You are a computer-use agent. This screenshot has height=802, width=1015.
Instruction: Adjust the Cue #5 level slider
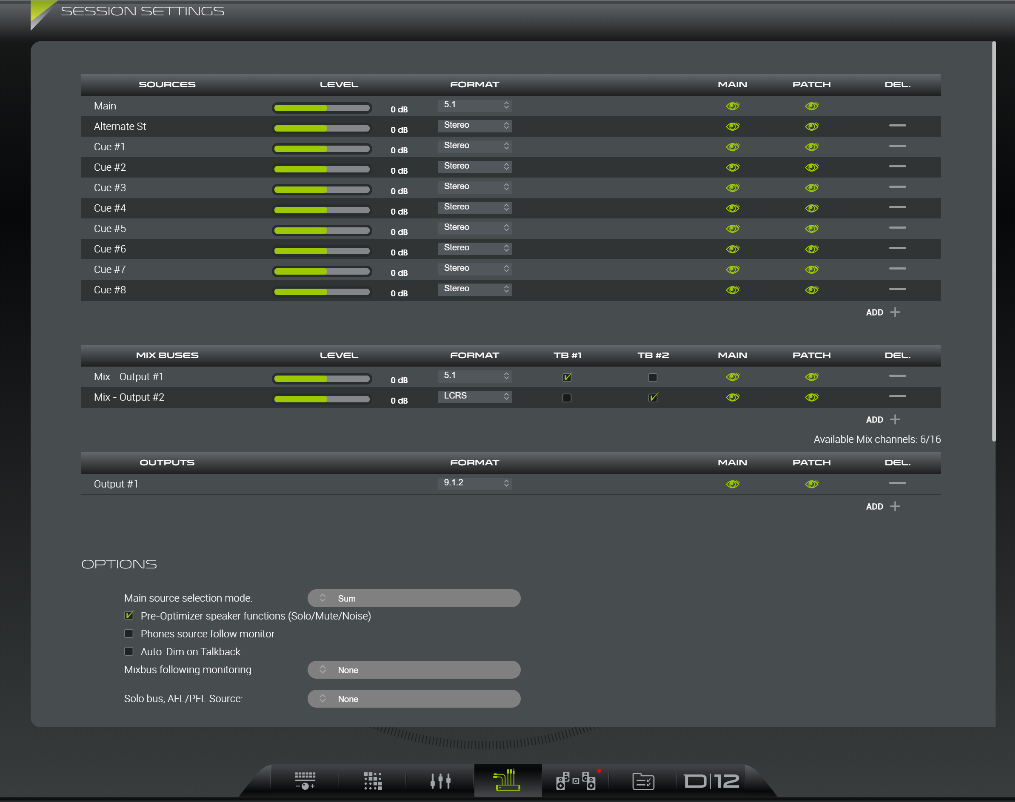322,230
